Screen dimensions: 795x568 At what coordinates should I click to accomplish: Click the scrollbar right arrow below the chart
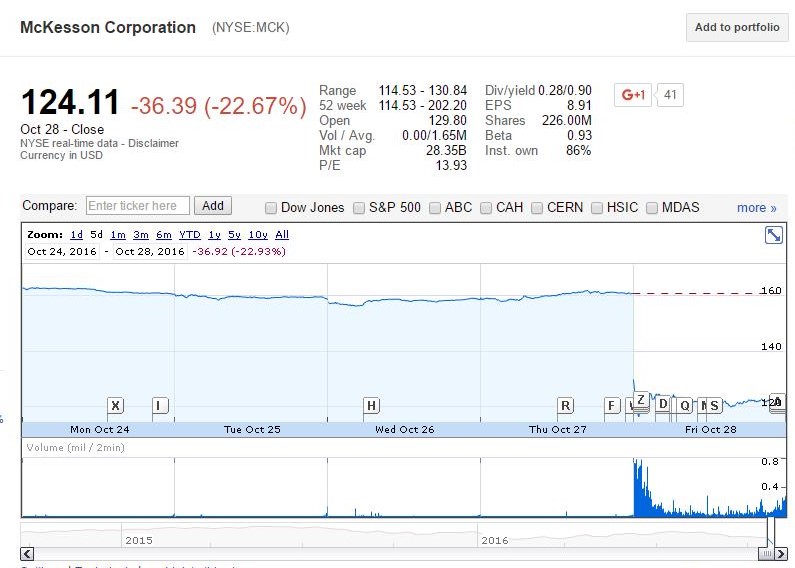[781, 553]
